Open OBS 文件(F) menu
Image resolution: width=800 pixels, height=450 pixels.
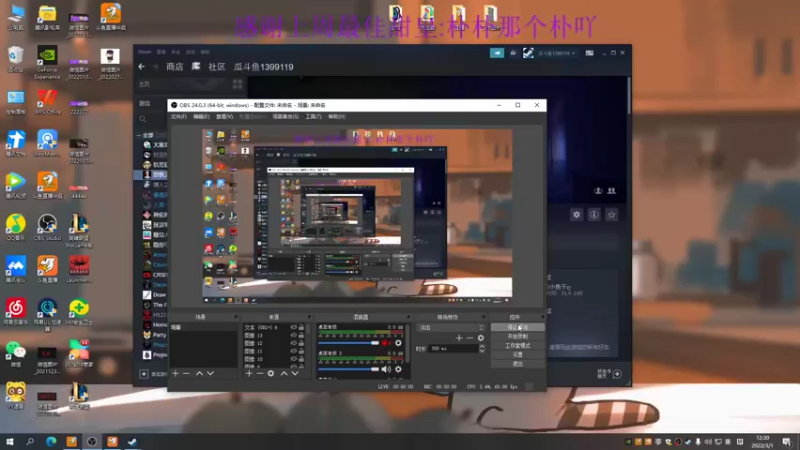pyautogui.click(x=179, y=117)
